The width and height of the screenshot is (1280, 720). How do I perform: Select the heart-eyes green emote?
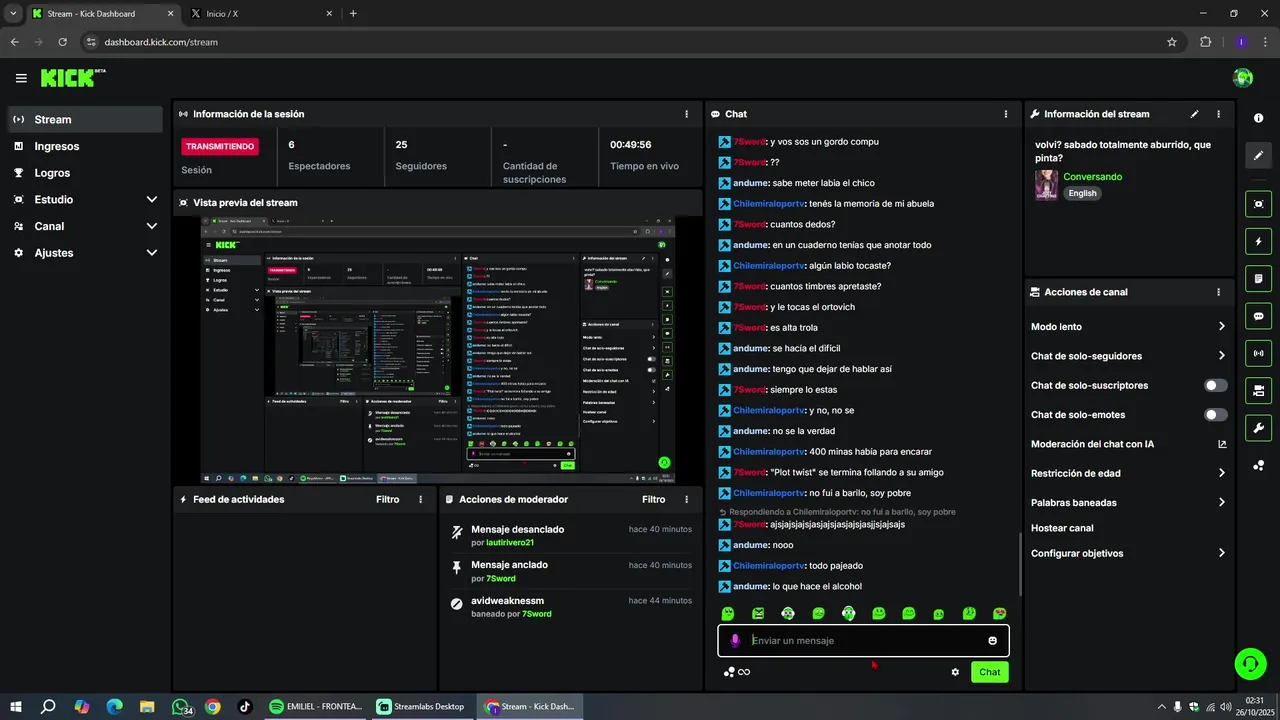[x=999, y=613]
